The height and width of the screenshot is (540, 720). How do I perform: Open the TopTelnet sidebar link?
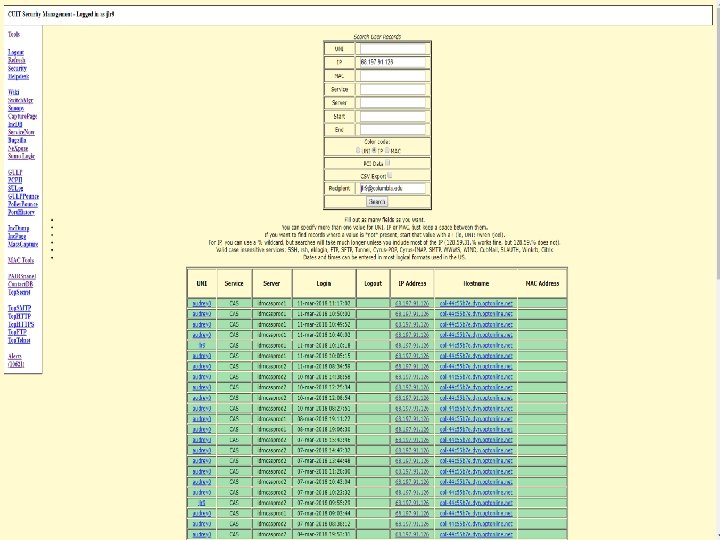pyautogui.click(x=19, y=340)
